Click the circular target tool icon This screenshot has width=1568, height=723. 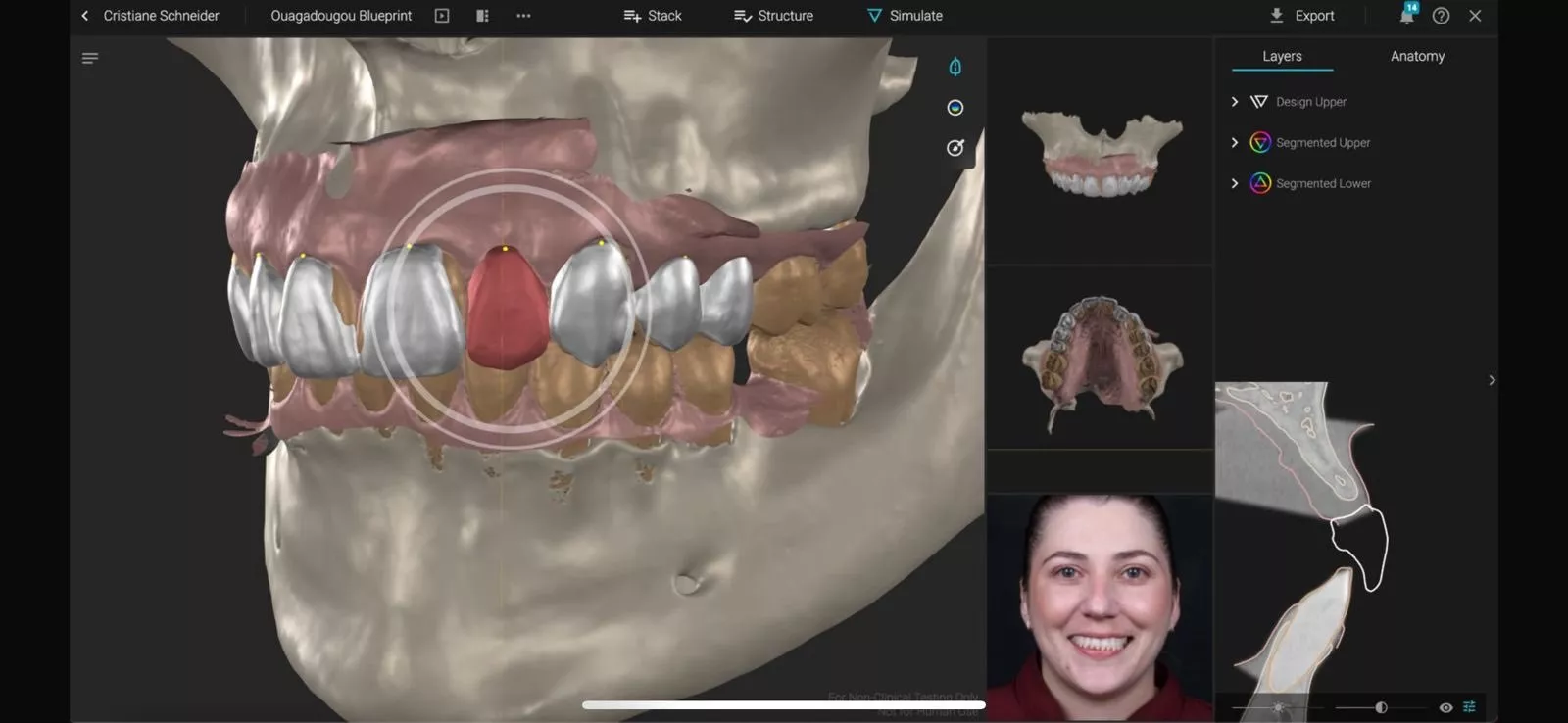point(955,148)
